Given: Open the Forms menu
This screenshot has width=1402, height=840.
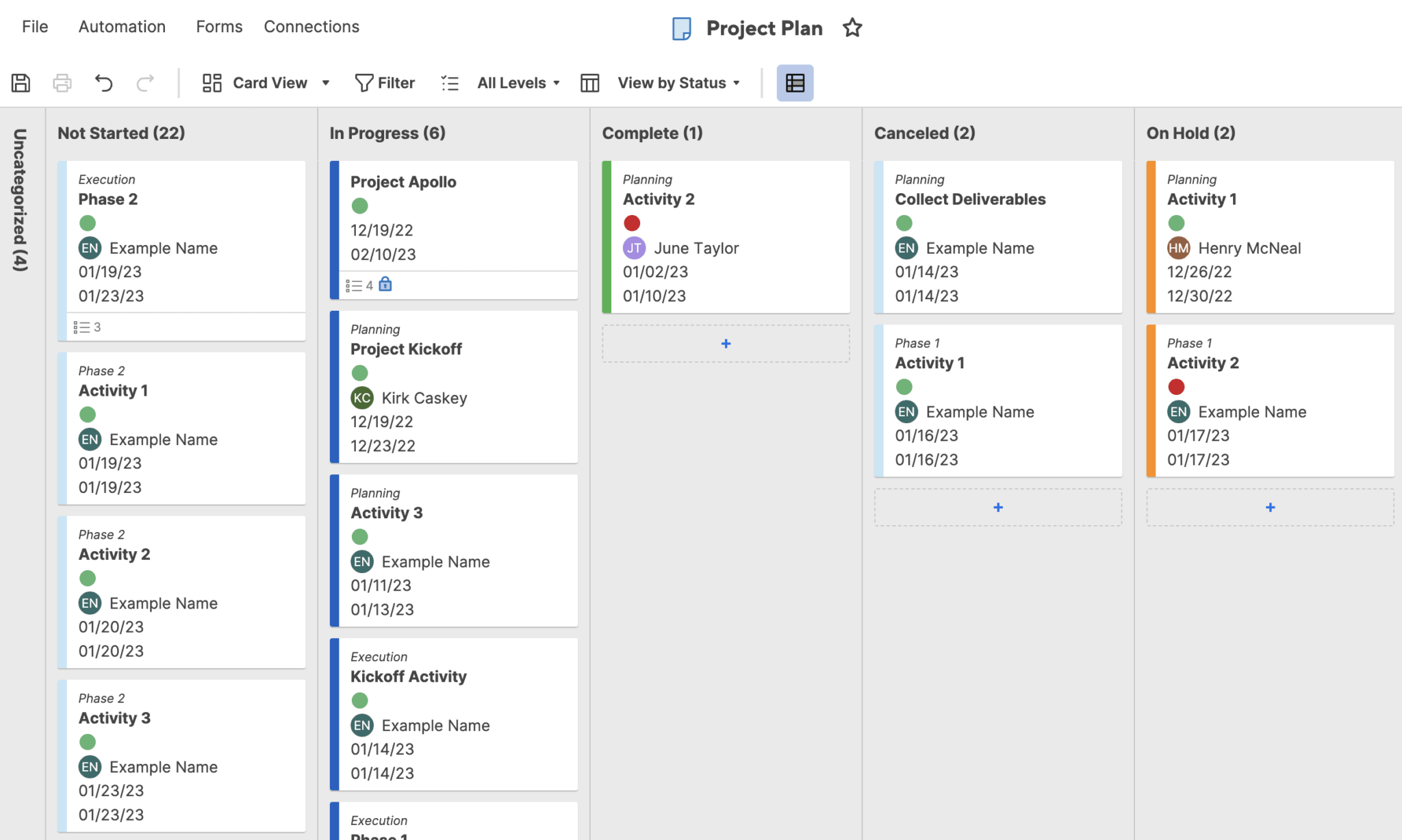Looking at the screenshot, I should [218, 26].
